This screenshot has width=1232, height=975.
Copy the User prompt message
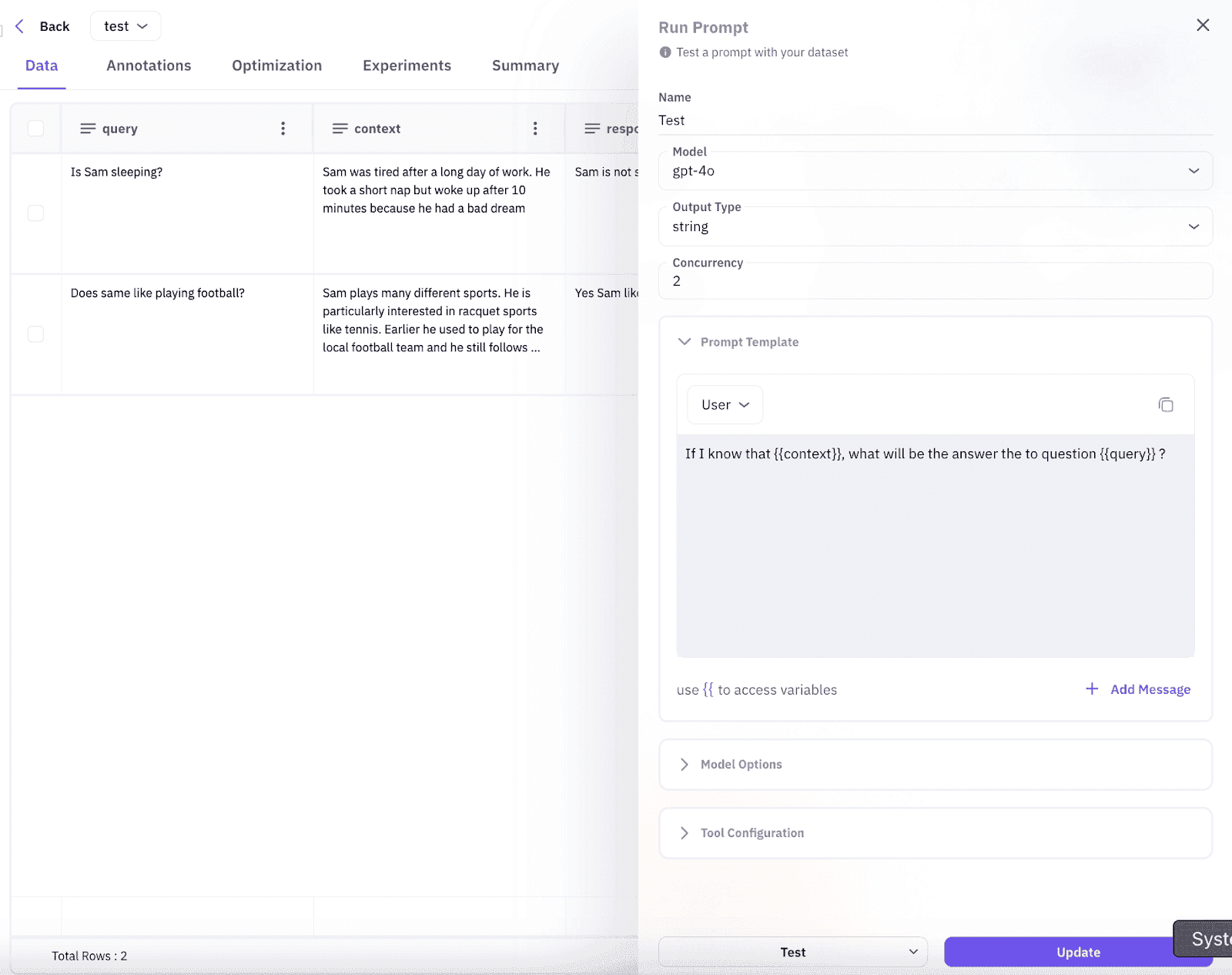pos(1166,405)
